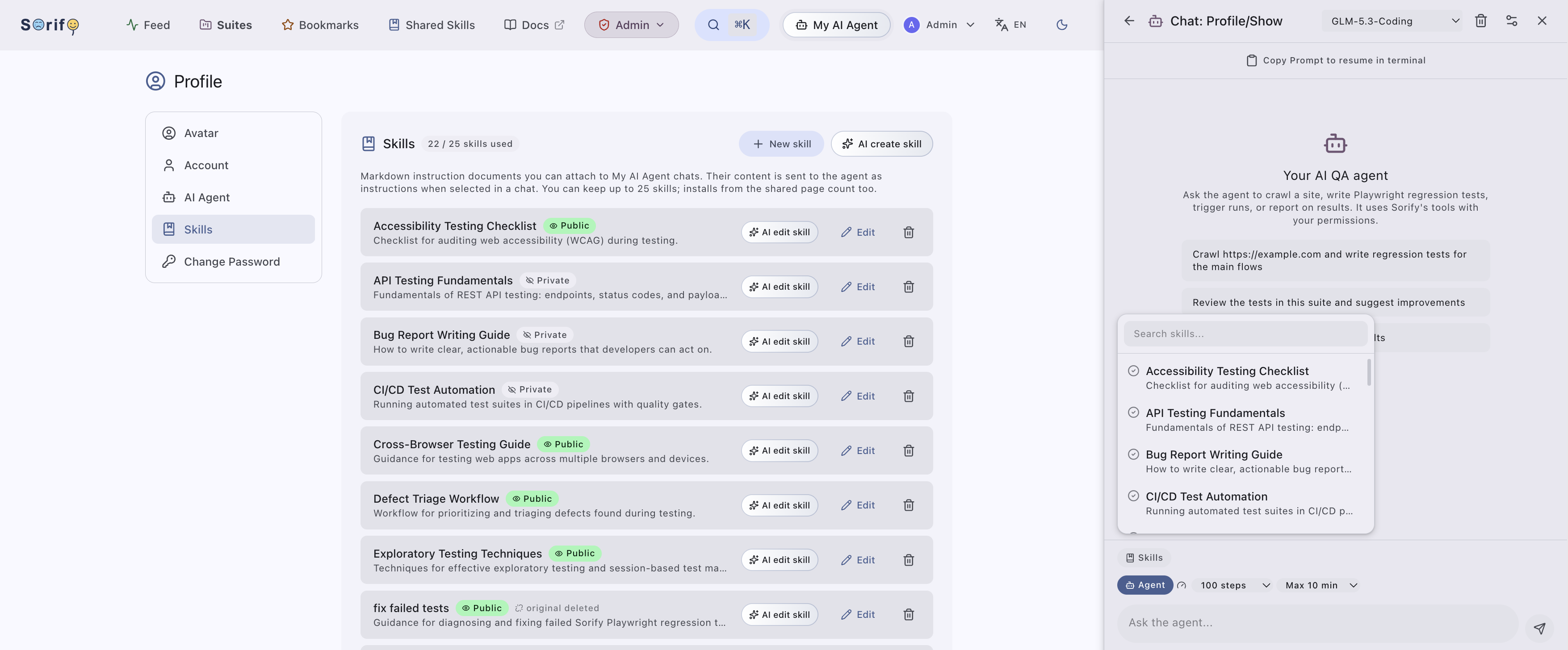Open Shared Skills page
Screen dimensions: 1568x650
click(432, 25)
